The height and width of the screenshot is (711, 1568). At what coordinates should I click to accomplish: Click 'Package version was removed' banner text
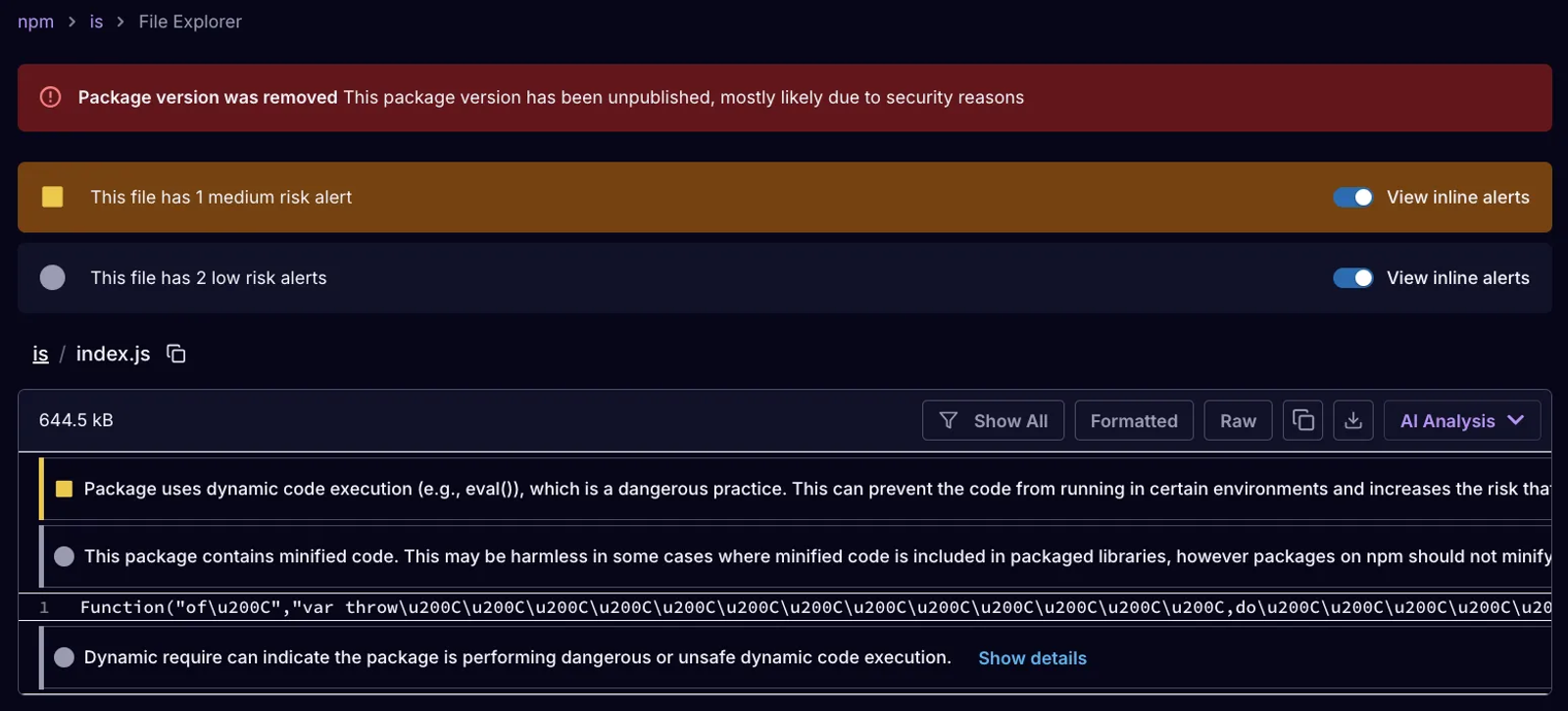pos(208,97)
